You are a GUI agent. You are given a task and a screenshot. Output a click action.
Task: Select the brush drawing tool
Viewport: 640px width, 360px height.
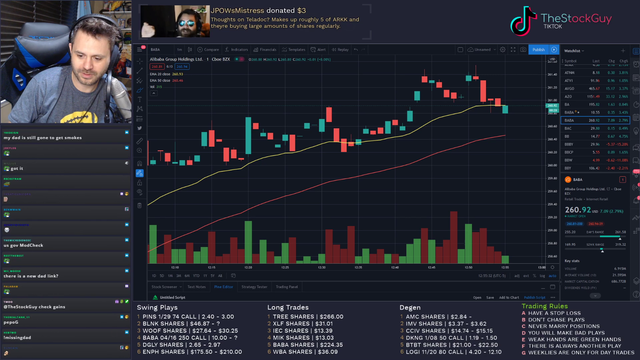tap(140, 90)
